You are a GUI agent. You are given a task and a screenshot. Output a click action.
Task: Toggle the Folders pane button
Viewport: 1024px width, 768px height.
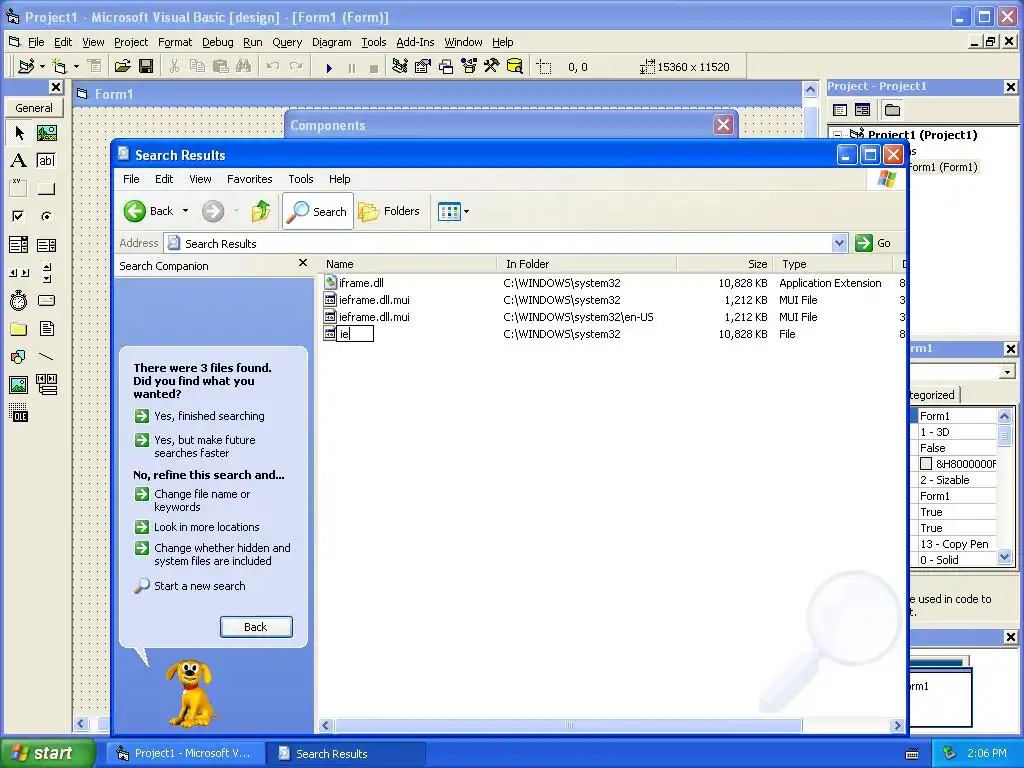[x=389, y=211]
